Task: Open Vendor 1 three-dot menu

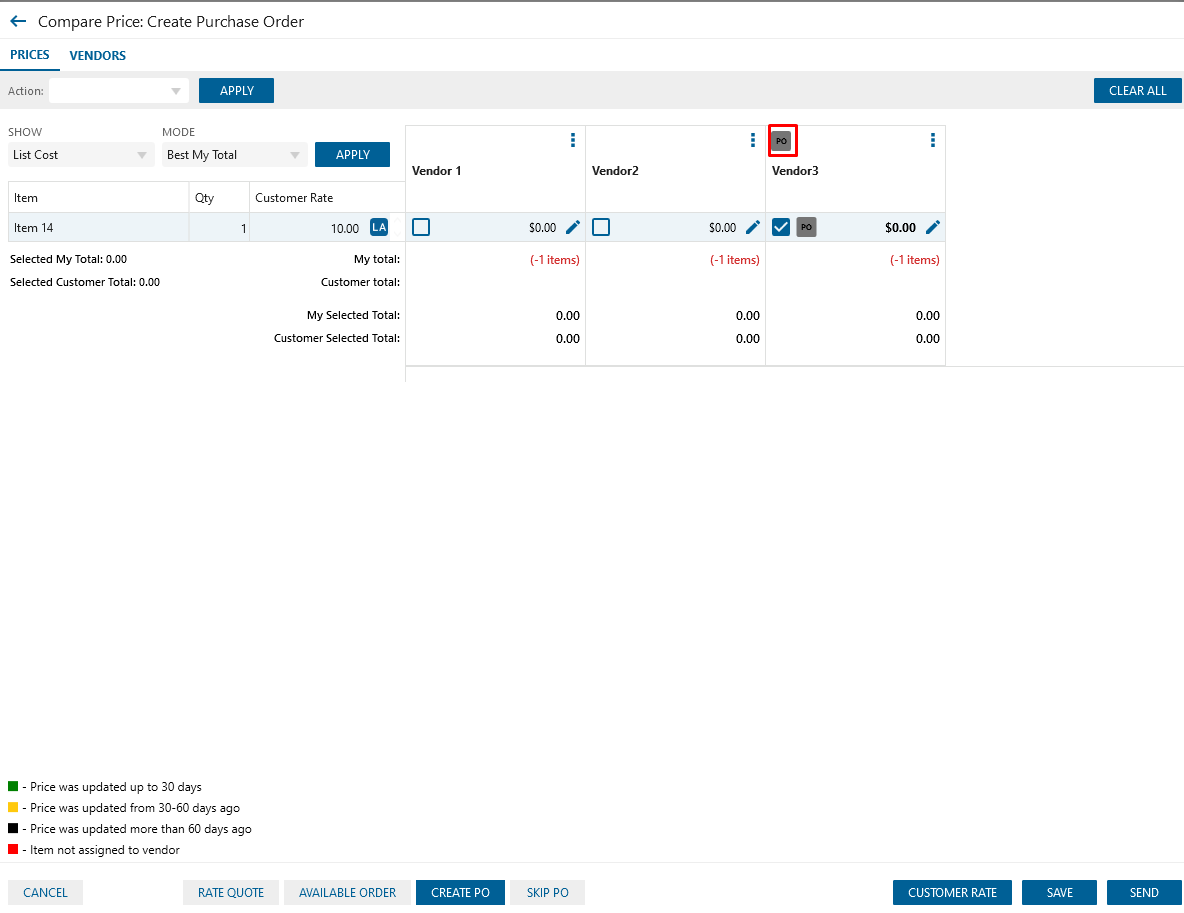Action: click(x=572, y=140)
